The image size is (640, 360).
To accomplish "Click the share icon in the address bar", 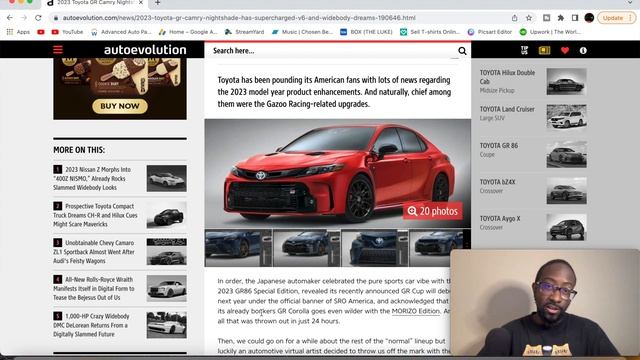I will click(x=515, y=18).
